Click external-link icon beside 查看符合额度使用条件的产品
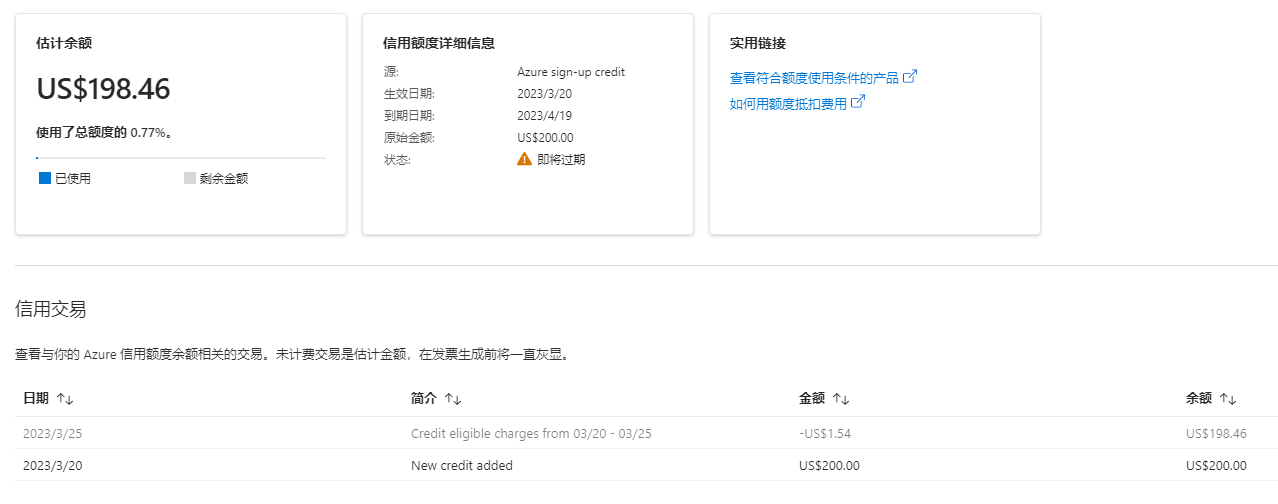This screenshot has height=504, width=1278. tap(910, 77)
